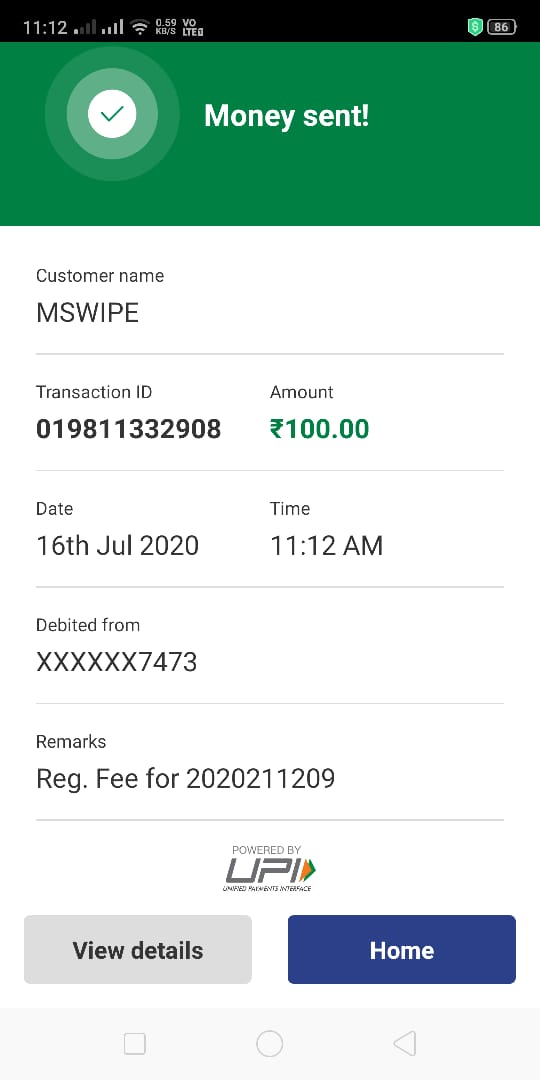Tap customer name MSWIPE
This screenshot has width=540, height=1080.
87,313
